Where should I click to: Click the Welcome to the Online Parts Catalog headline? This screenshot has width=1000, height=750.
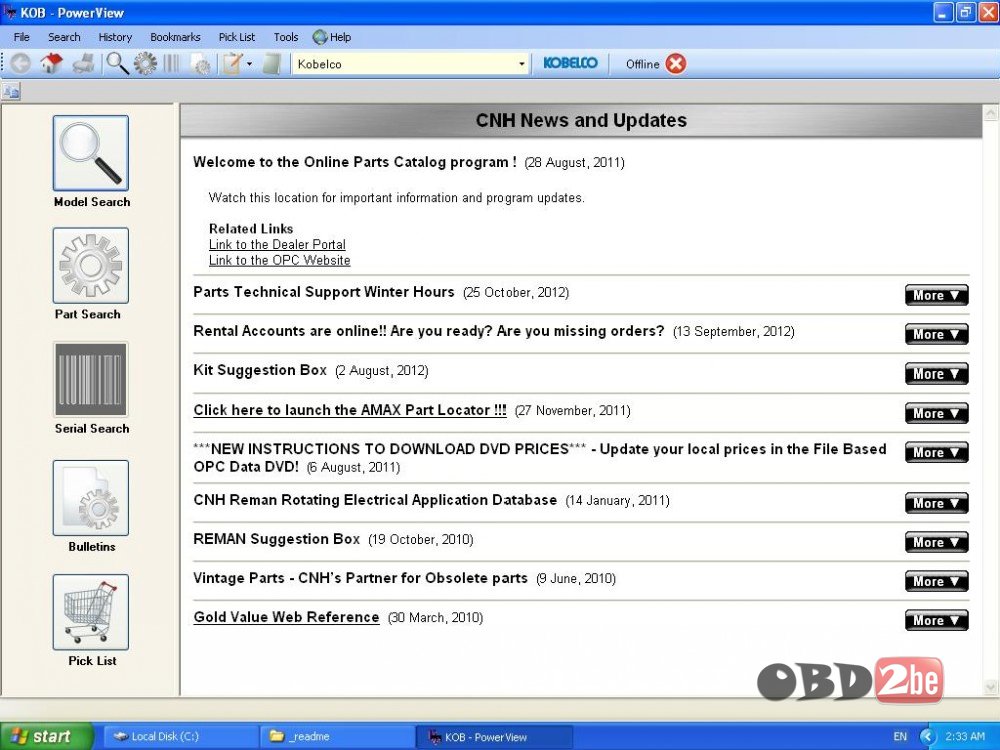click(355, 162)
